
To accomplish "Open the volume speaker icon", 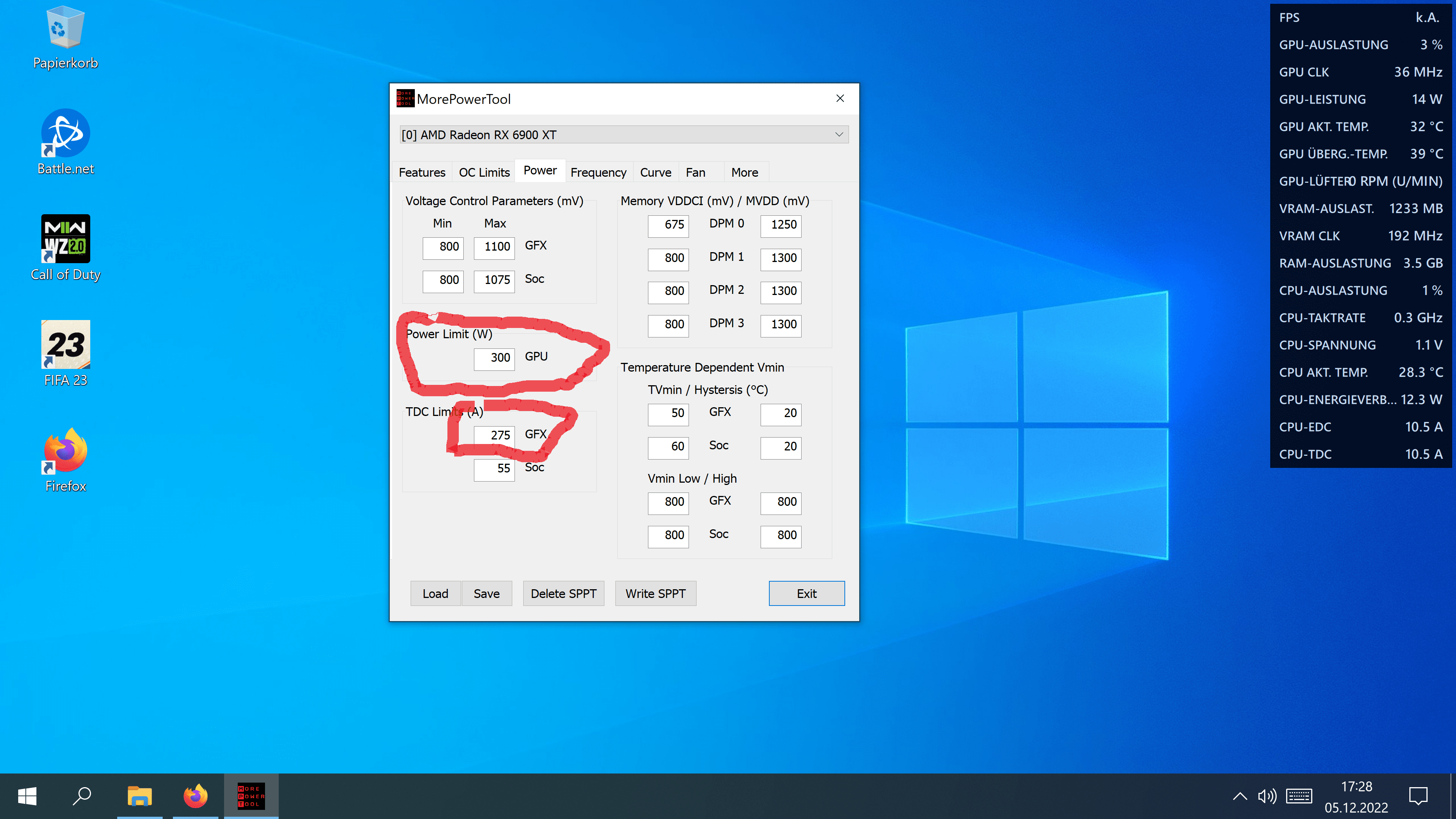I will point(1267,796).
